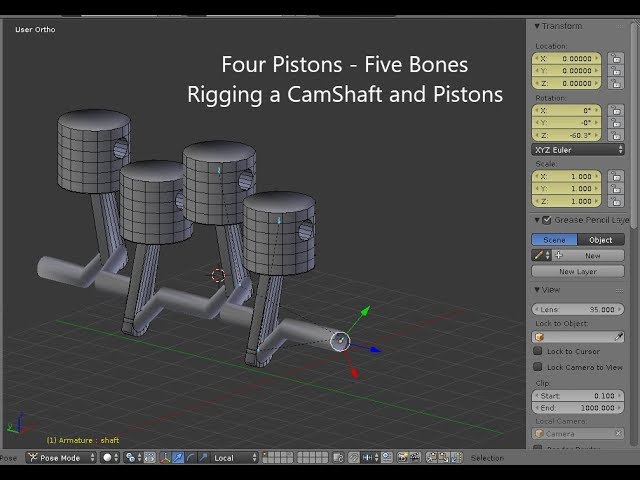Click the Clip Start 0.100 field
Viewport: 640px width, 480px height.
[578, 396]
